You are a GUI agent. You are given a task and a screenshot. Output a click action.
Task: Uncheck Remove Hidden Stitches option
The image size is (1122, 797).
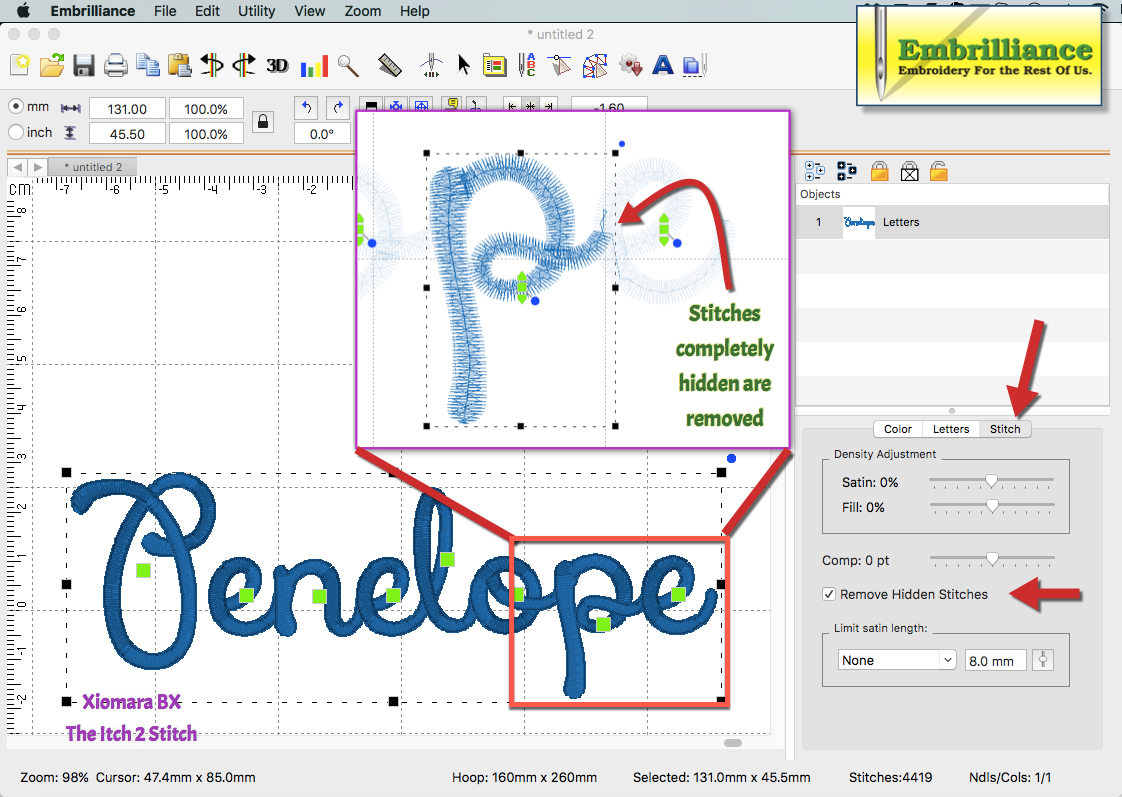click(829, 594)
